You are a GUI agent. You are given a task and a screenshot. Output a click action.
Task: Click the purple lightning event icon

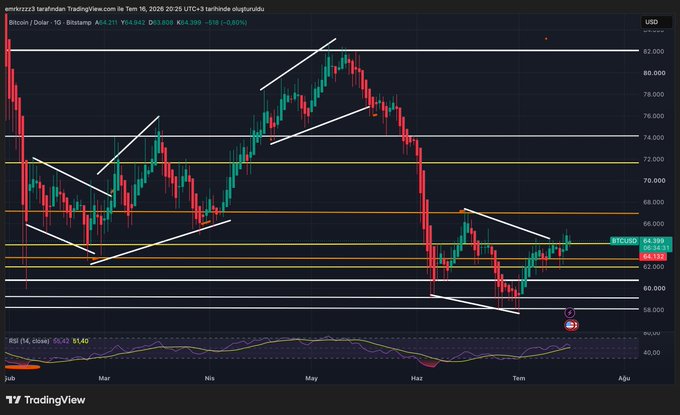coord(570,313)
